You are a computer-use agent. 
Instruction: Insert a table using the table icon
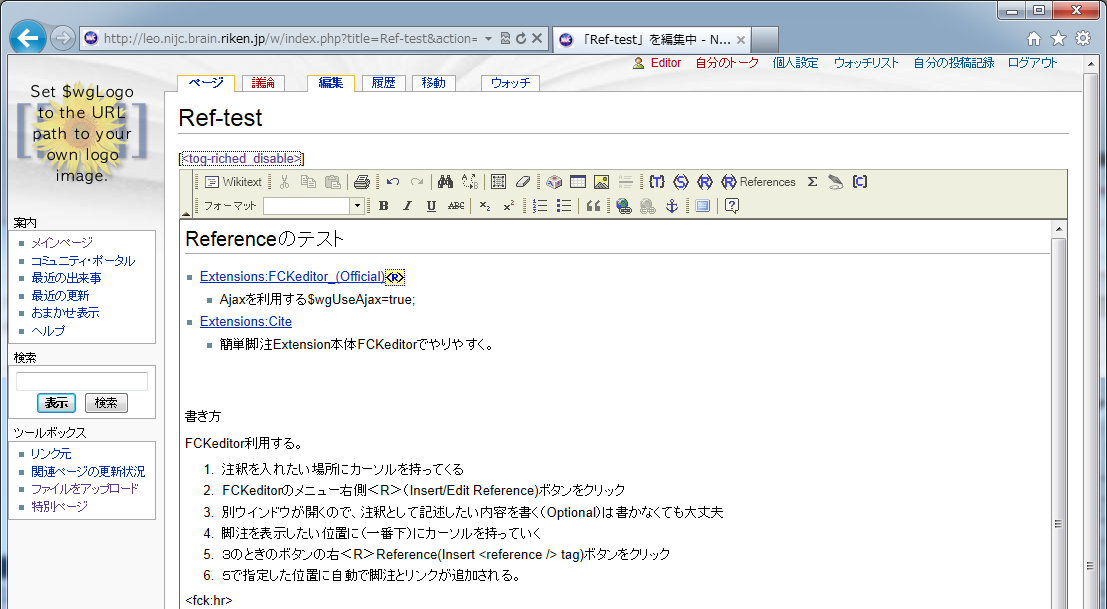tap(578, 182)
